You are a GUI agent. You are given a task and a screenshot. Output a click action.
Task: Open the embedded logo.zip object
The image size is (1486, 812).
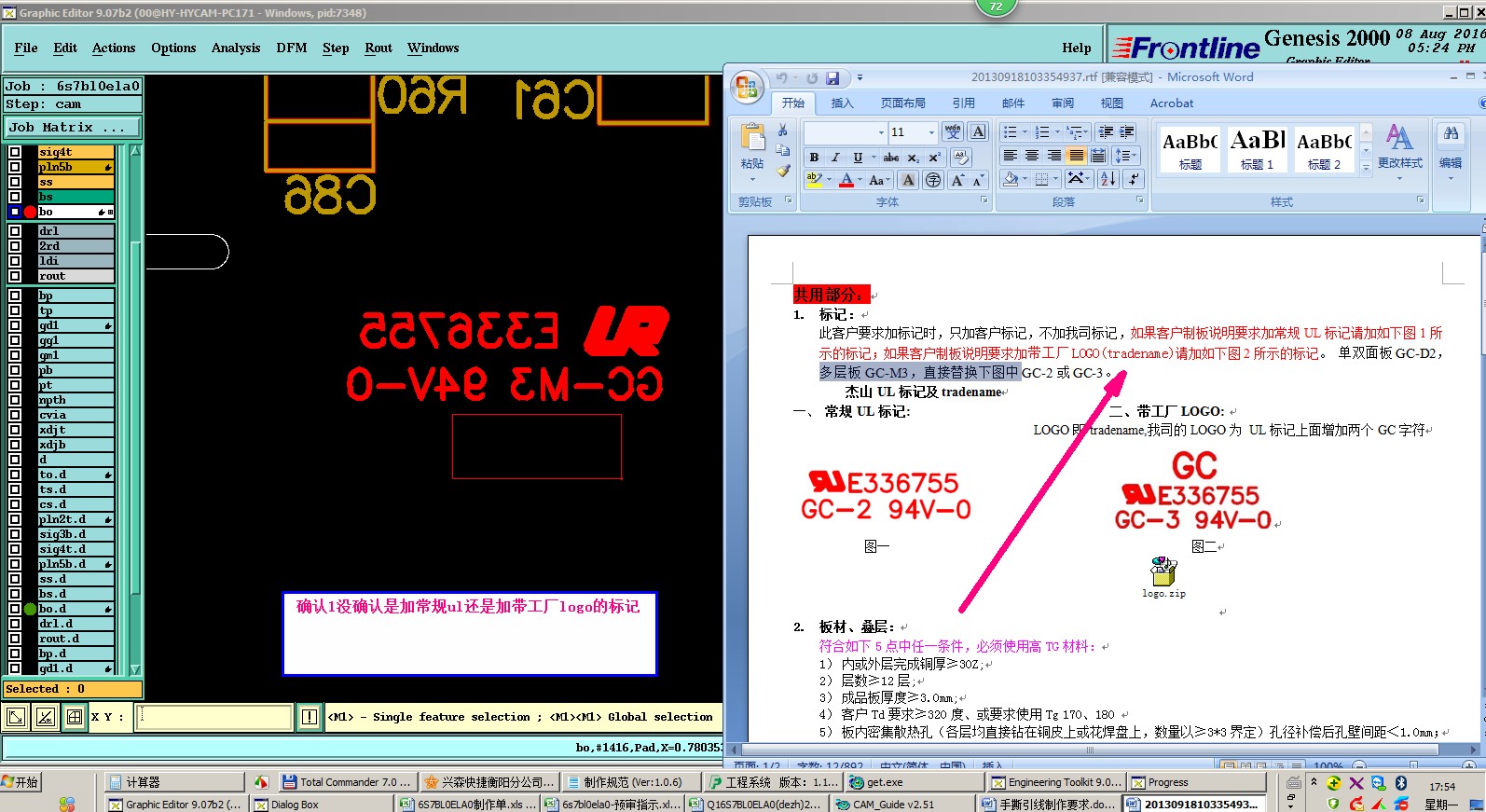1163,576
